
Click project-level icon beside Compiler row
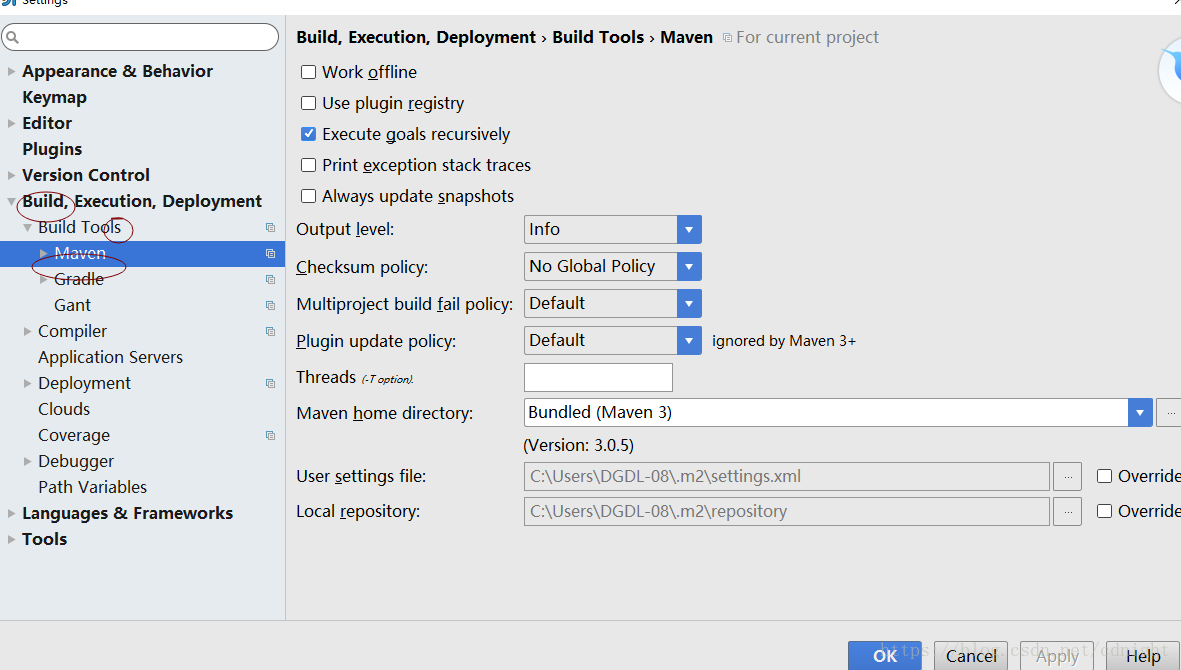[270, 331]
